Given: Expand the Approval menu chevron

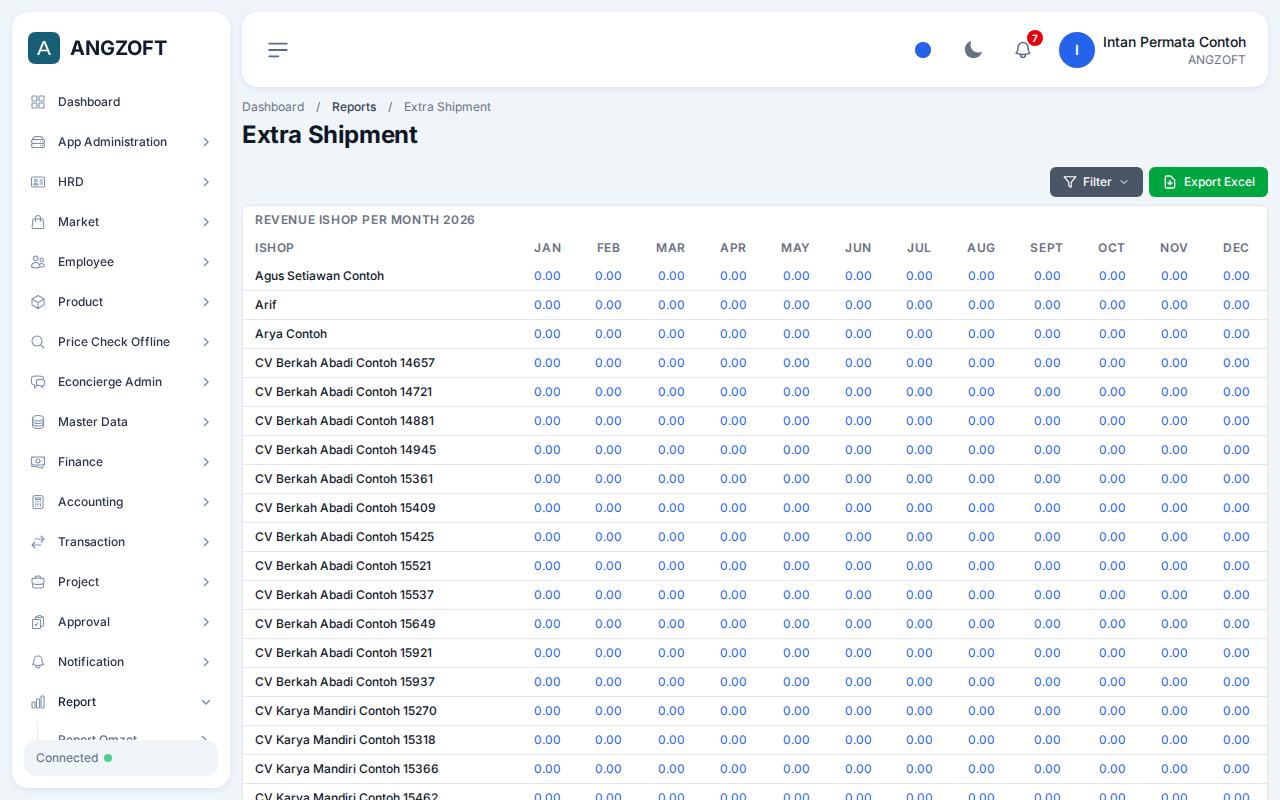Looking at the screenshot, I should pyautogui.click(x=206, y=622).
